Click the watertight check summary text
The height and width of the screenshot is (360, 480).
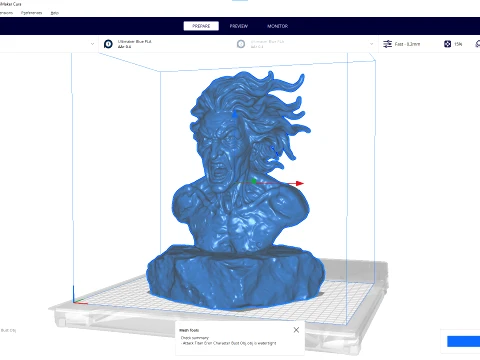tap(229, 343)
